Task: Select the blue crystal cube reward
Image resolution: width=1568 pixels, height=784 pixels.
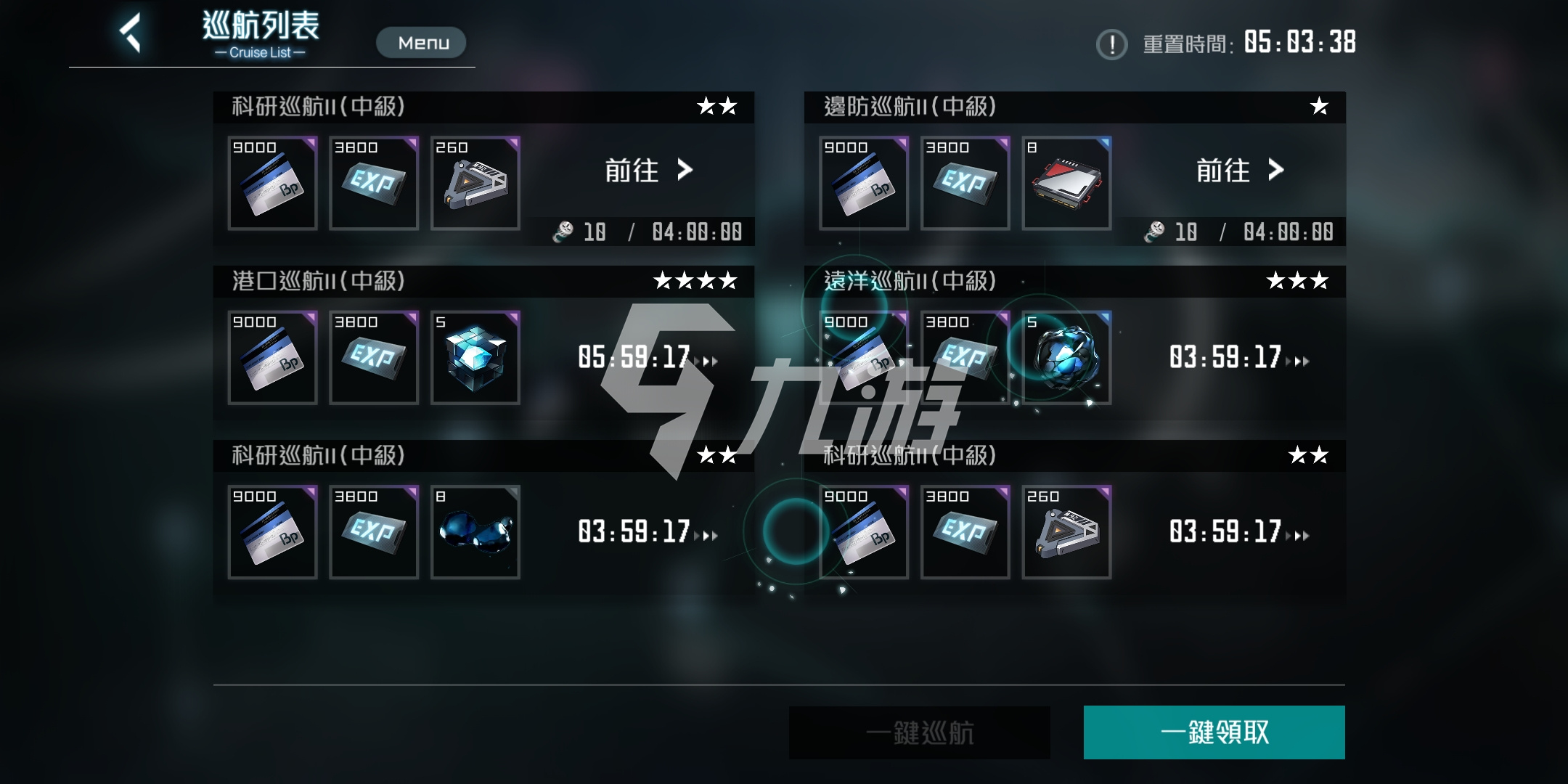Action: point(475,358)
